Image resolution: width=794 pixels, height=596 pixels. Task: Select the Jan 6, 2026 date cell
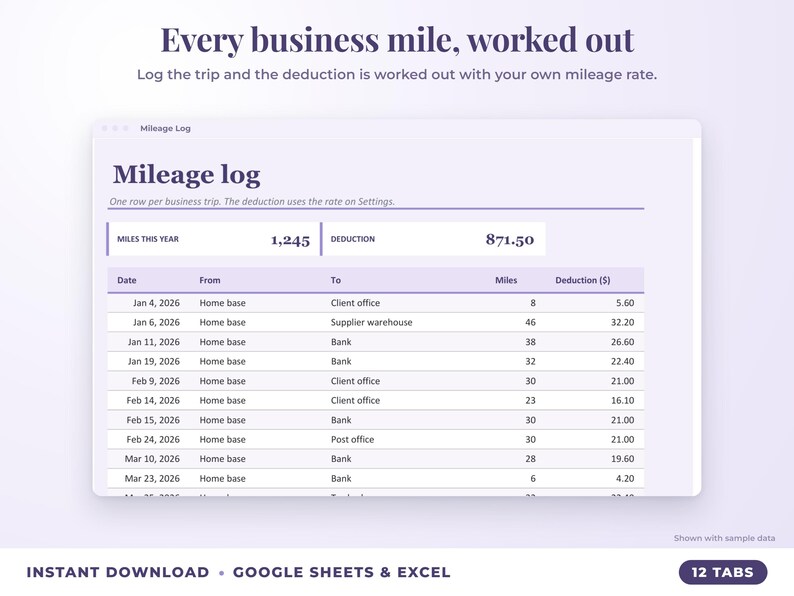tap(156, 322)
